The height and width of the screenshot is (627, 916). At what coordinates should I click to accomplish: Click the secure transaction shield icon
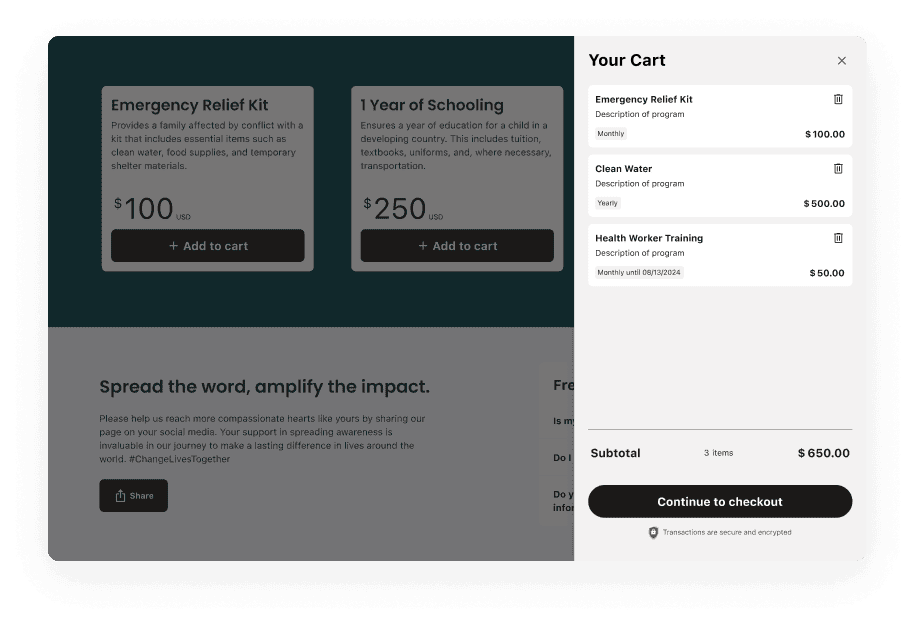[653, 532]
